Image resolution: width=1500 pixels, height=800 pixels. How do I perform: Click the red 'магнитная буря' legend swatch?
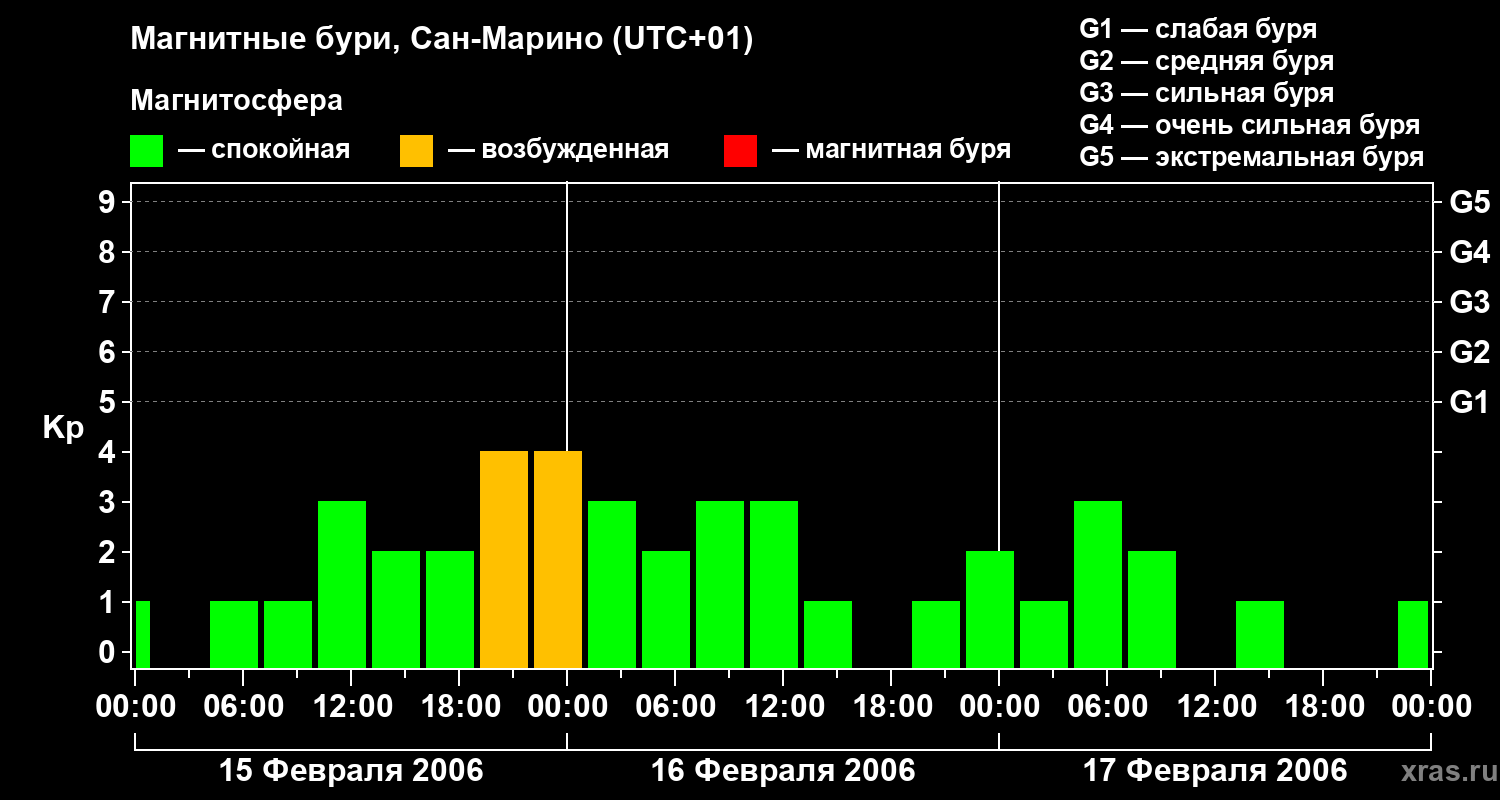(x=740, y=151)
